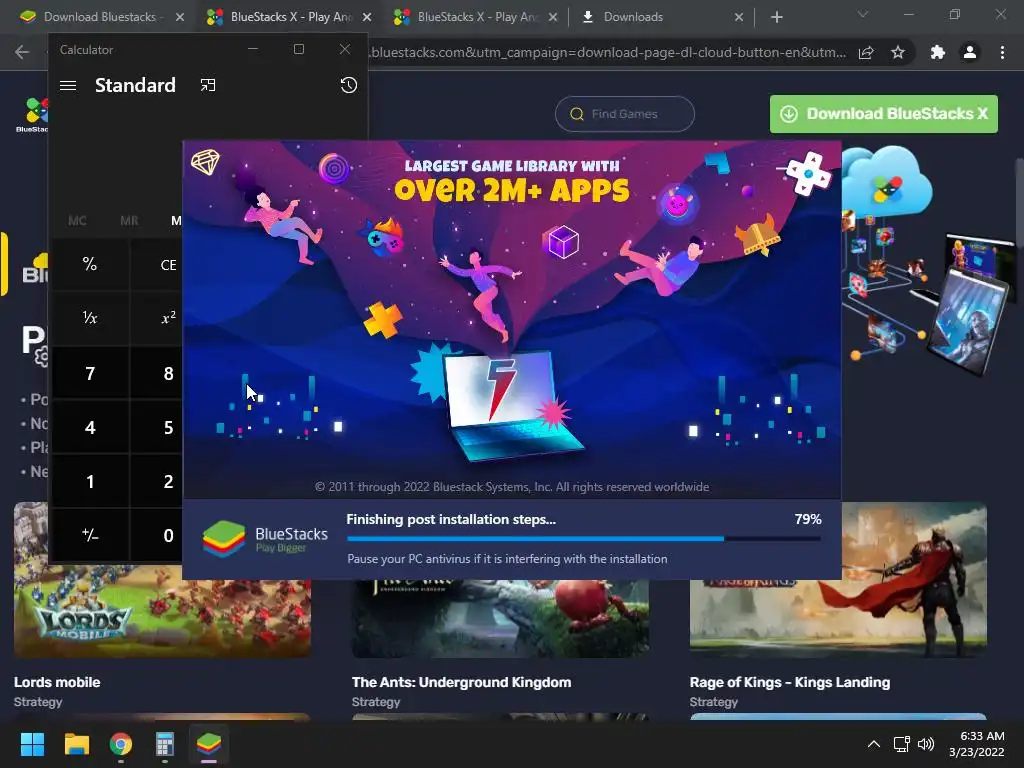
Task: Click the Find Games search field
Action: click(x=625, y=114)
